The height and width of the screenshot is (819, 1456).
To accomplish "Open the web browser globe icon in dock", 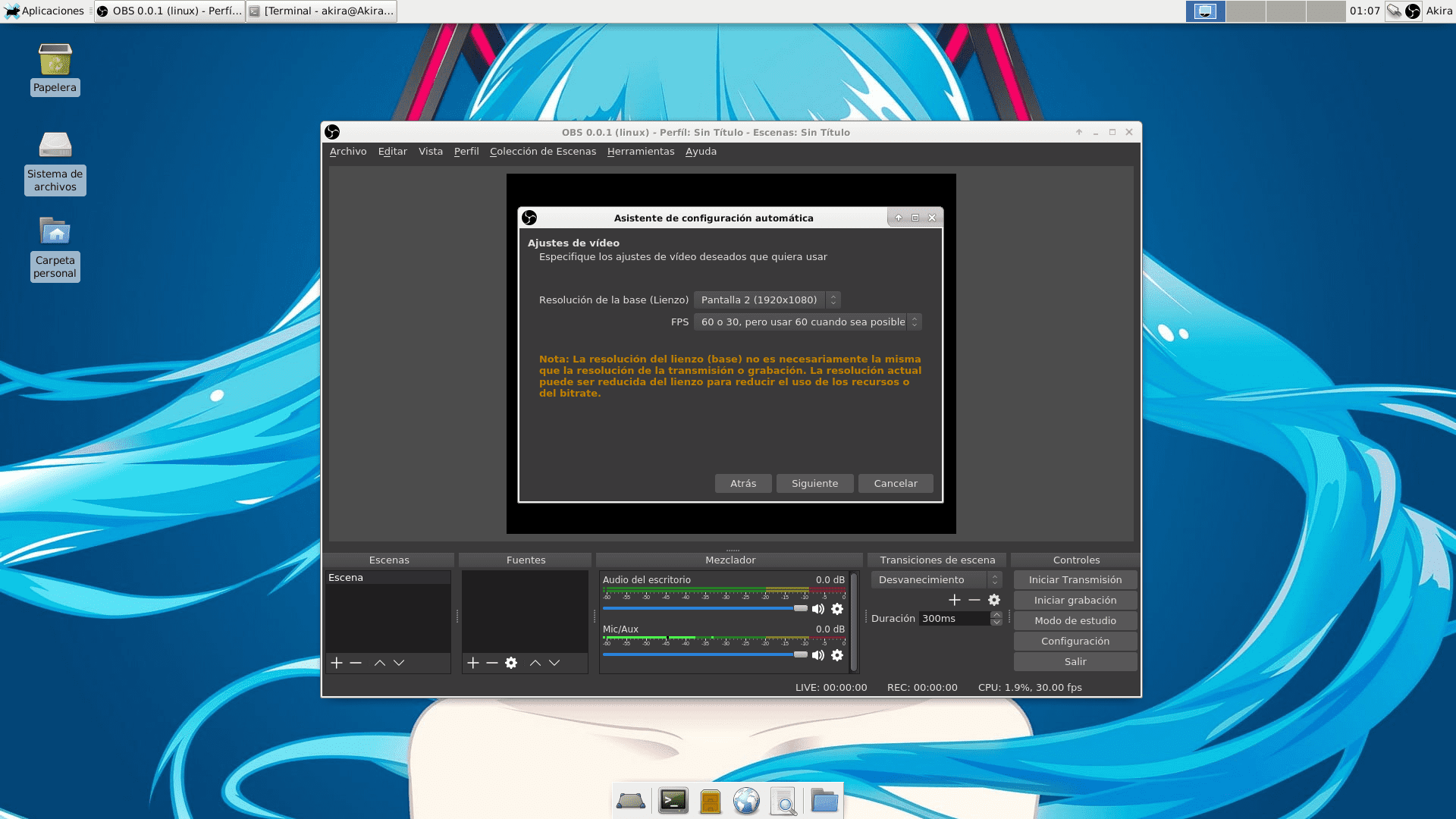I will [746, 800].
